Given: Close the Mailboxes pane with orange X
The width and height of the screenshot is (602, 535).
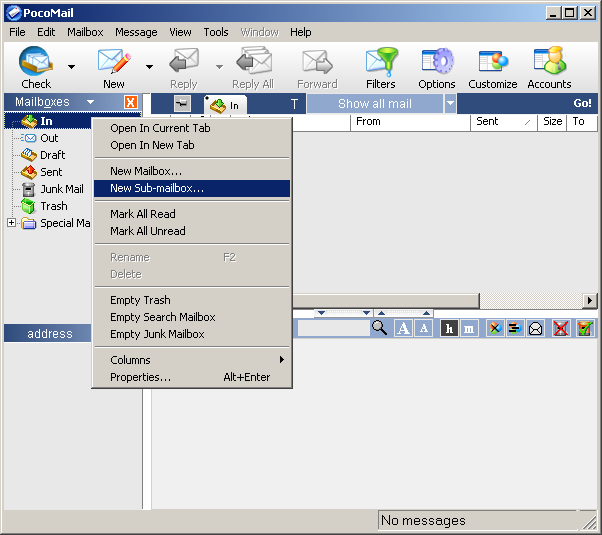Looking at the screenshot, I should tap(131, 102).
